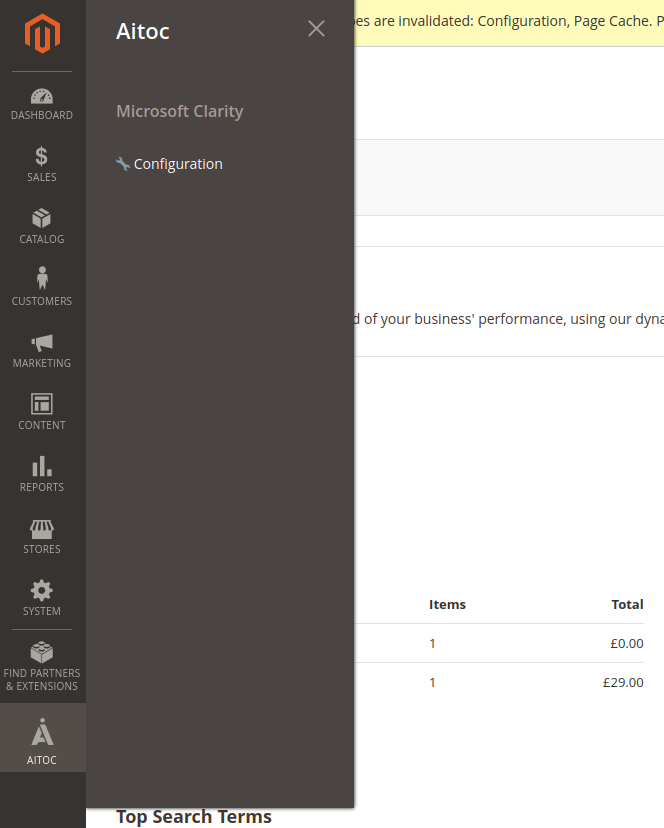Image resolution: width=664 pixels, height=828 pixels.
Task: Click the £0.00 total cell
Action: click(626, 643)
